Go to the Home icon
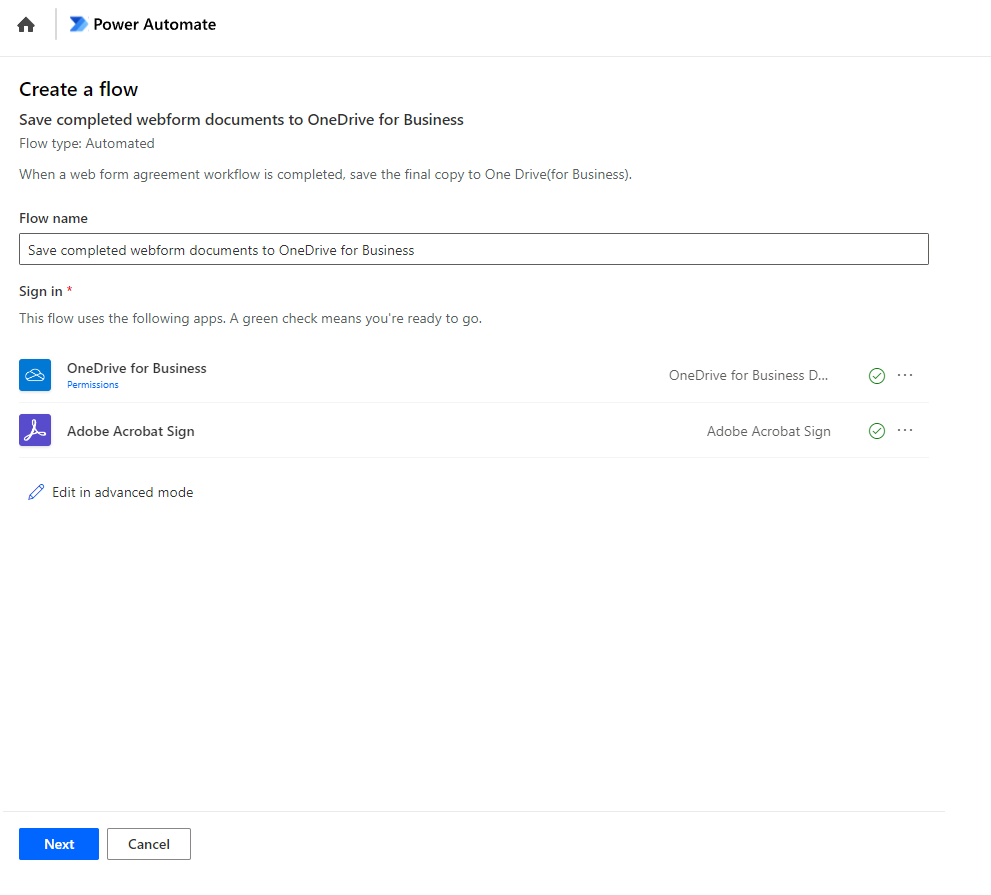 tap(26, 25)
